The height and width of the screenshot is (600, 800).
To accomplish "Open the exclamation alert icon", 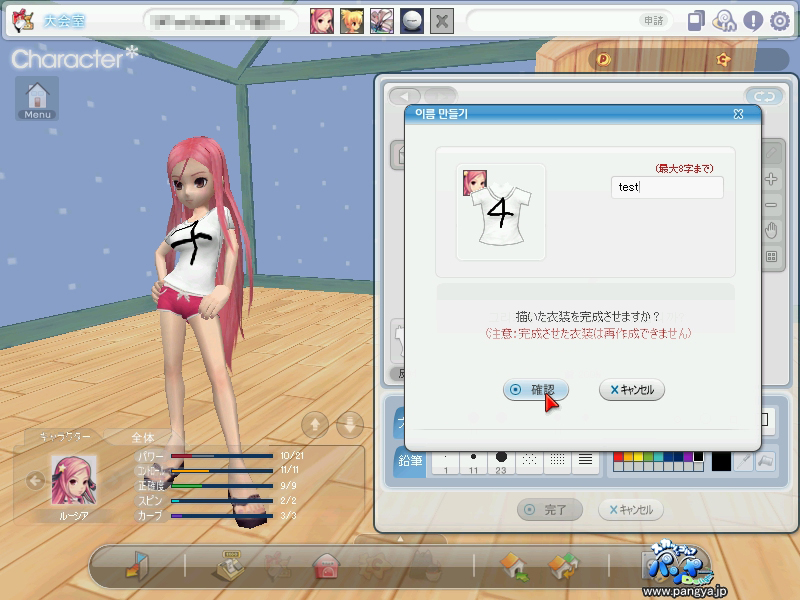I will point(753,21).
